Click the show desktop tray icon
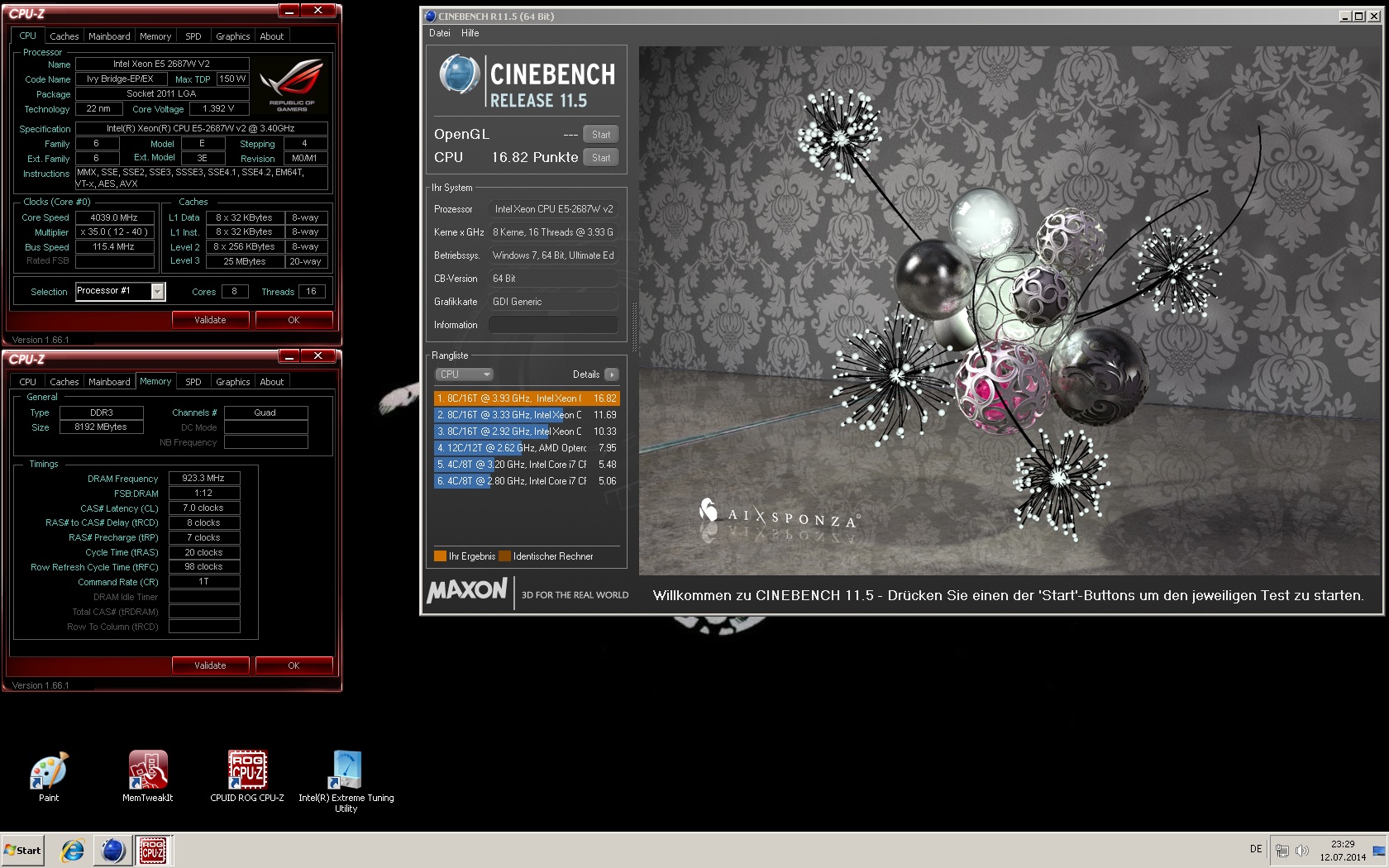 (x=1378, y=850)
